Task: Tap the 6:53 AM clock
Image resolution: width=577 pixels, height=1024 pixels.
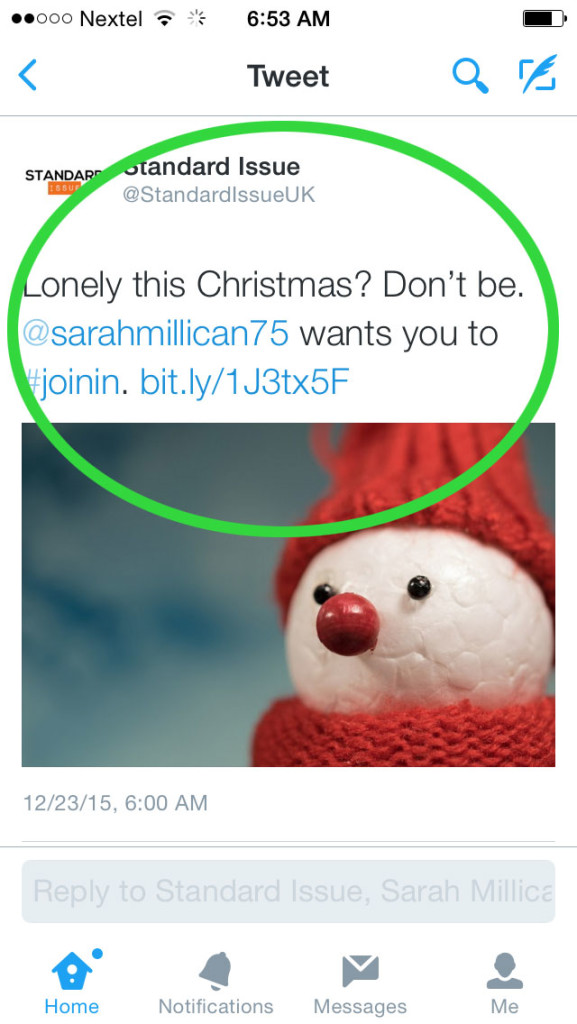Action: [x=288, y=18]
